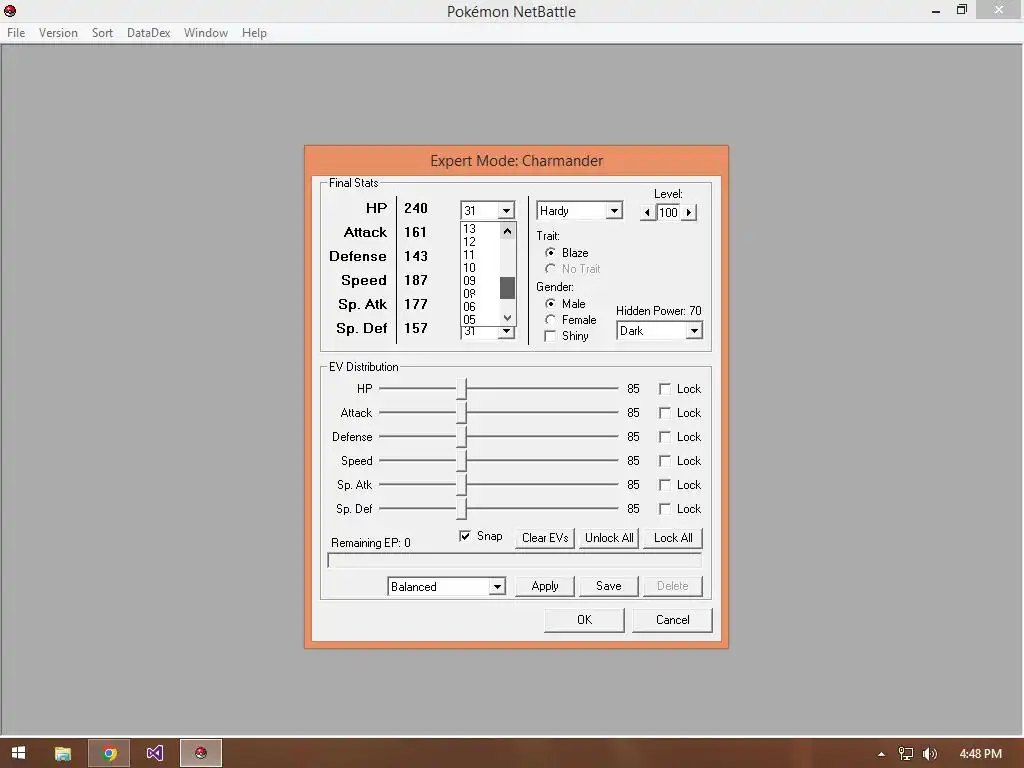Click IV list scroll up arrow

507,231
